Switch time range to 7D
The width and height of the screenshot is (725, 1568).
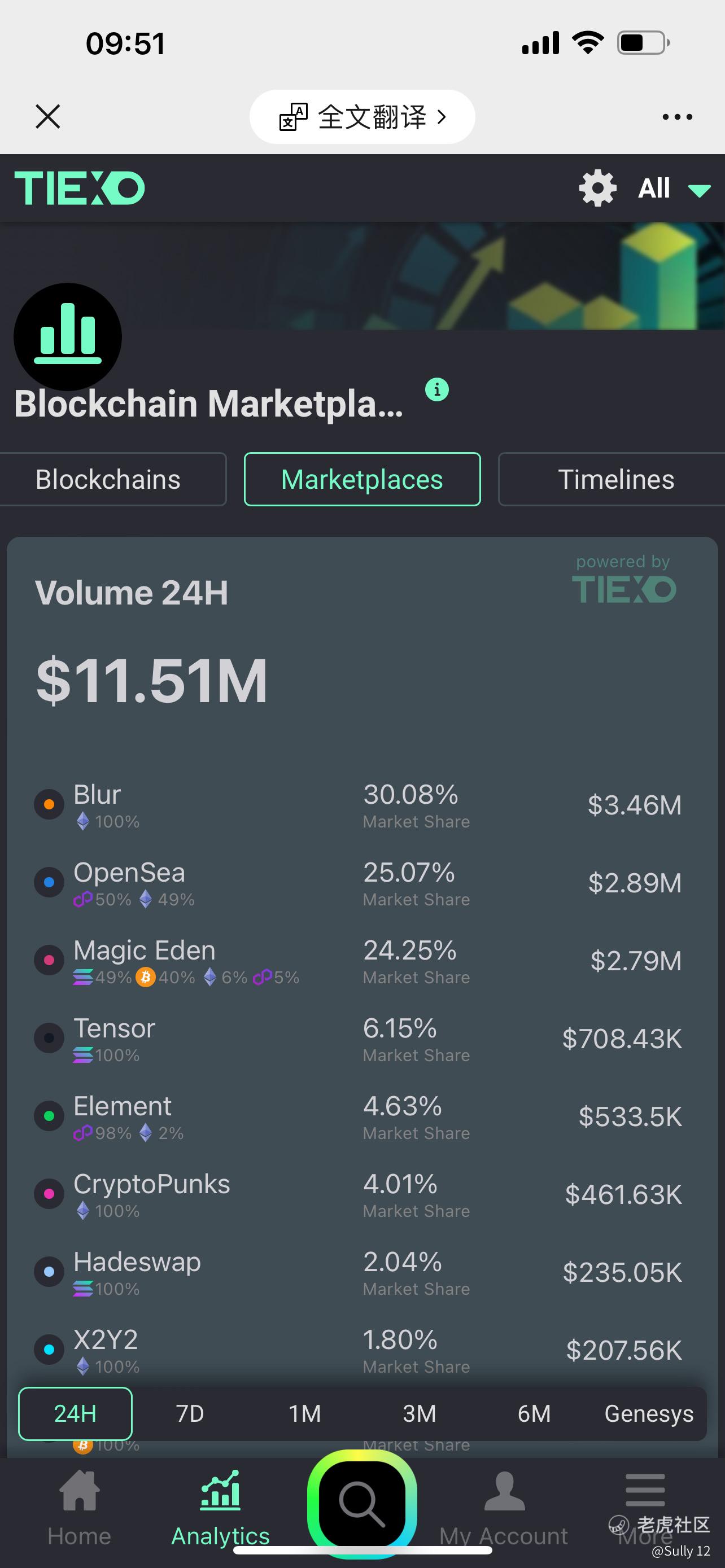point(190,1413)
